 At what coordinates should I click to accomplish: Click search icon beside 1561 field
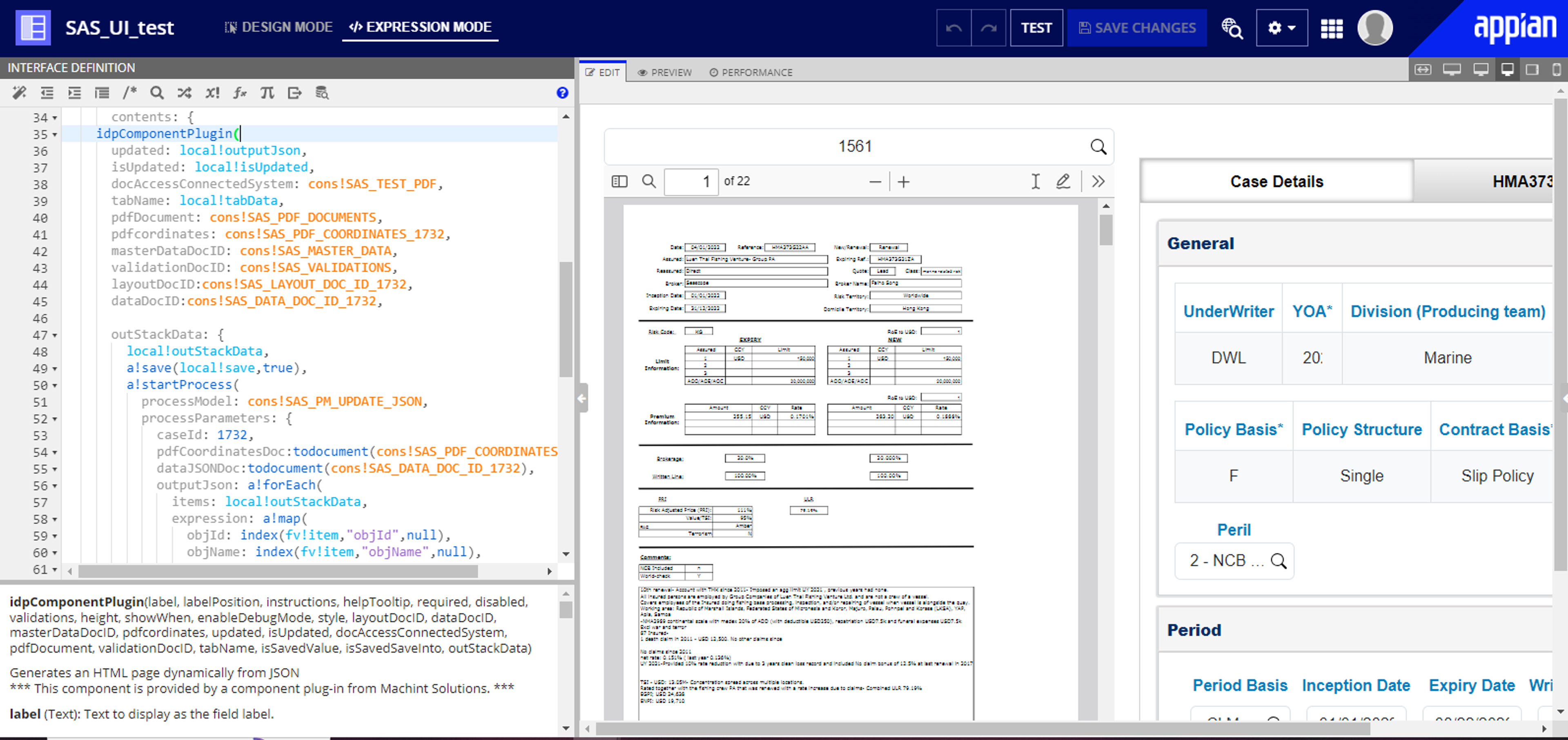(1098, 147)
